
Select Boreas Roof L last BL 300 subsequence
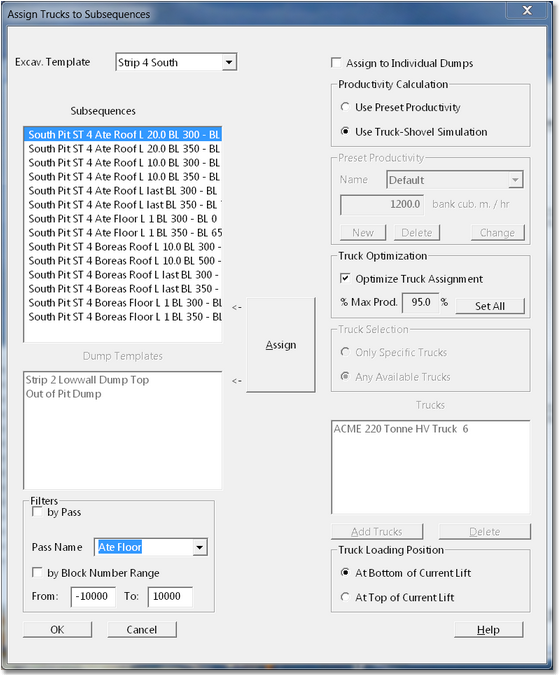point(123,275)
